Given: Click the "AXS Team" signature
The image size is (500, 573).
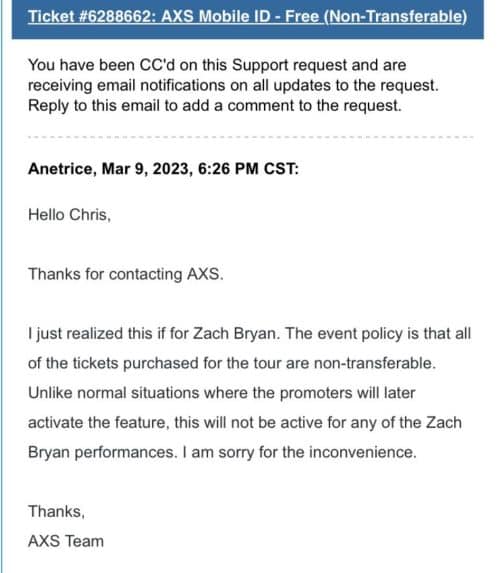Looking at the screenshot, I should tap(66, 541).
